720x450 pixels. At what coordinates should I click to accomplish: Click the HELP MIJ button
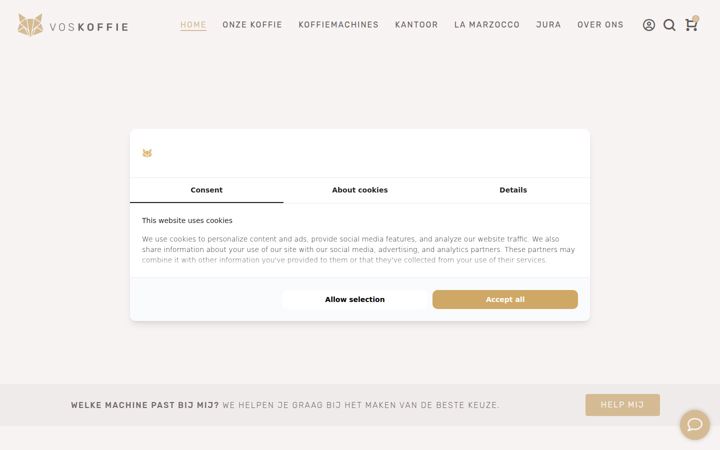(x=622, y=405)
